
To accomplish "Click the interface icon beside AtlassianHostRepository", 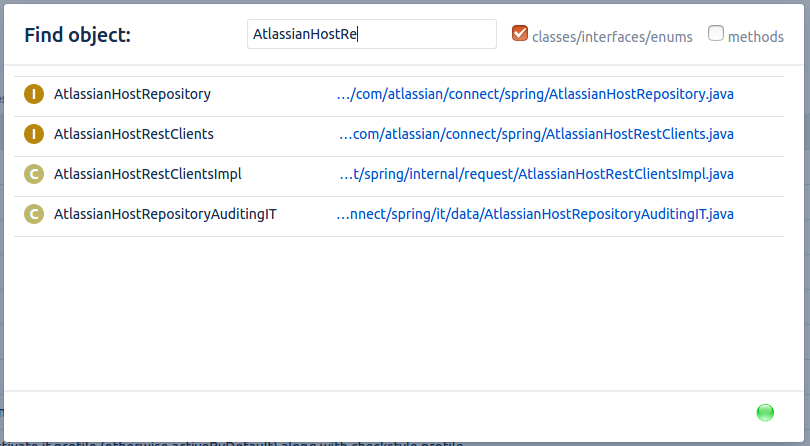I will [x=34, y=95].
